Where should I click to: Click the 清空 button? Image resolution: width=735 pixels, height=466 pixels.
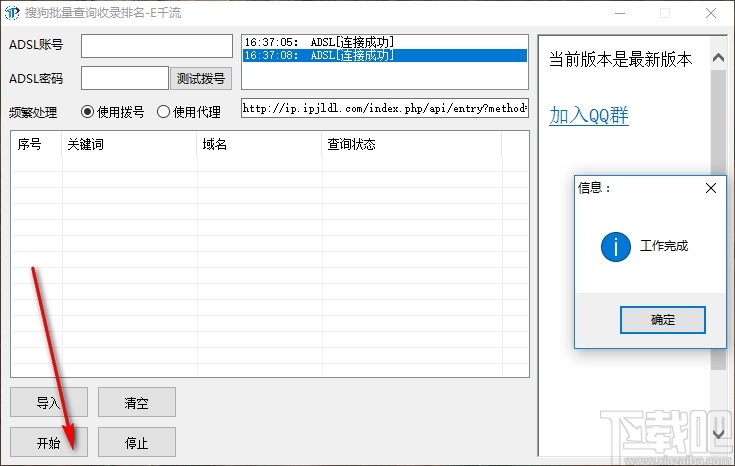point(136,402)
